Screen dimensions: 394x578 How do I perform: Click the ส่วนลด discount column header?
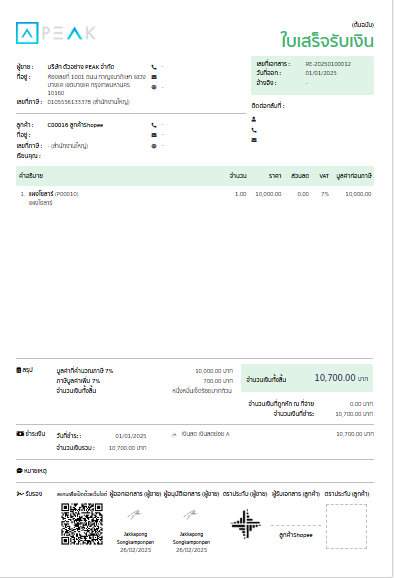[x=300, y=176]
